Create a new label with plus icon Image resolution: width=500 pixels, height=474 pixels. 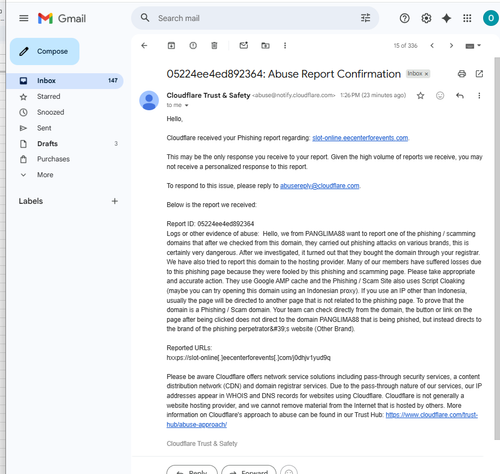(115, 201)
